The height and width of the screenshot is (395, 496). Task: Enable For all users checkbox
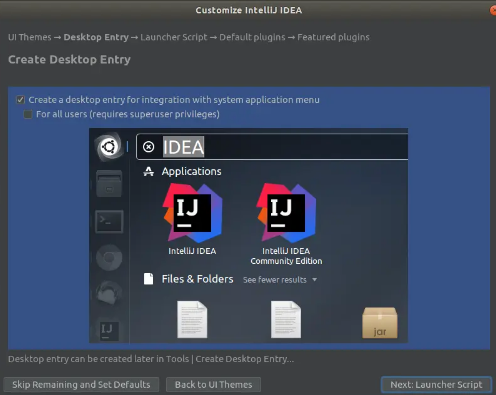(28, 114)
